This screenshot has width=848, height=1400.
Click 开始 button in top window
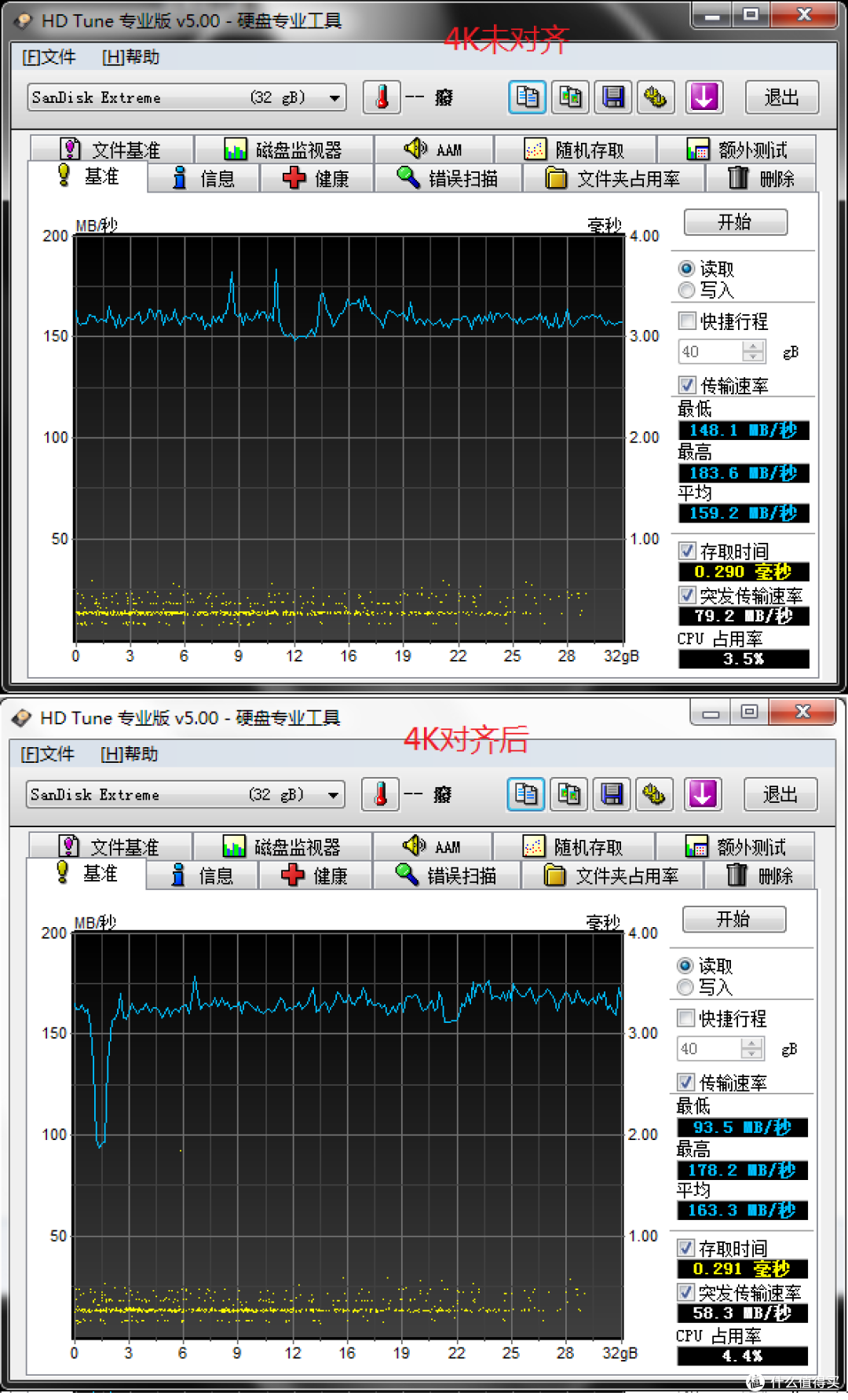tap(736, 222)
